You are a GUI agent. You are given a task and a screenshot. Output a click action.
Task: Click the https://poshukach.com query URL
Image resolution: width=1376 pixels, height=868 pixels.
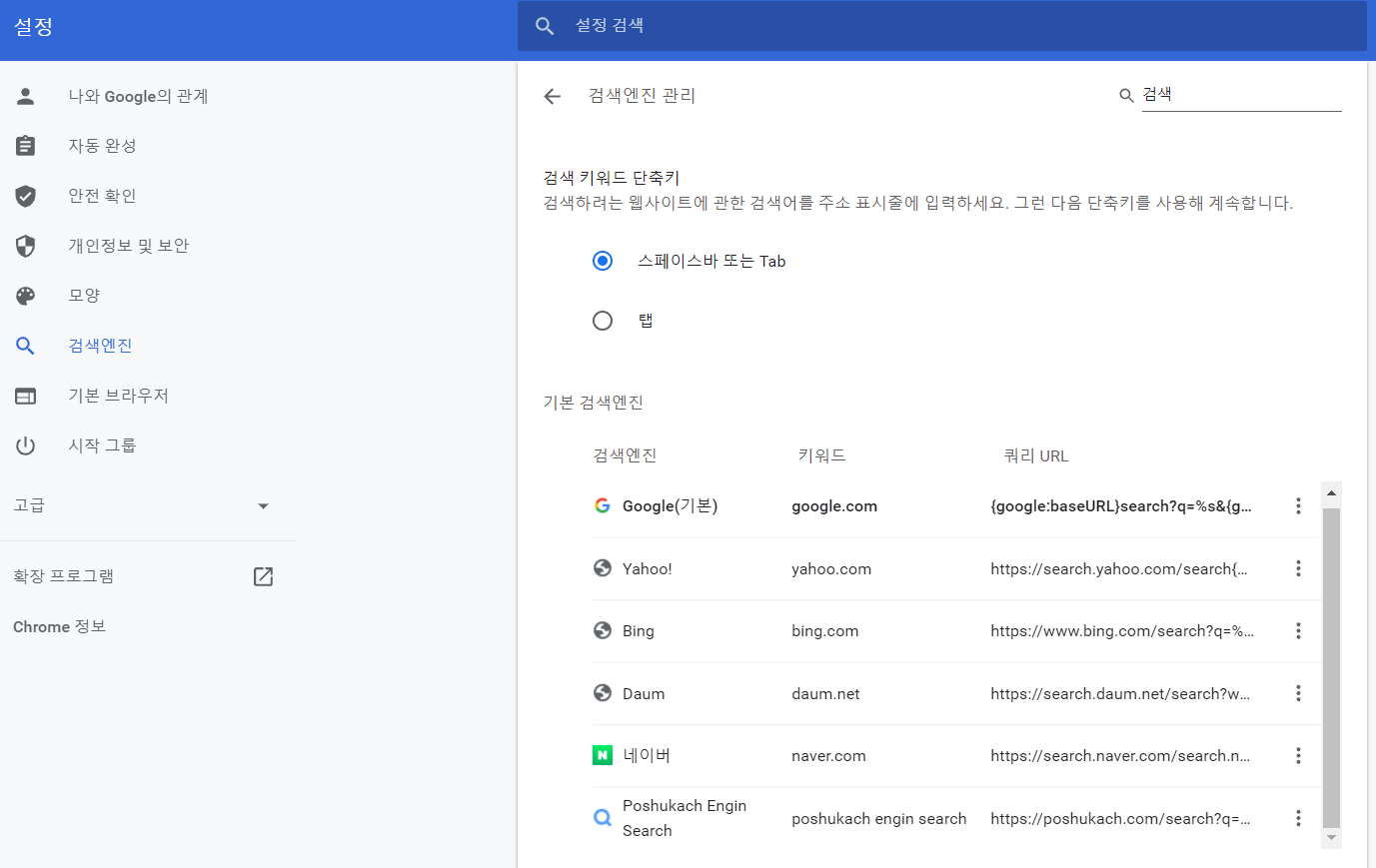(1120, 819)
